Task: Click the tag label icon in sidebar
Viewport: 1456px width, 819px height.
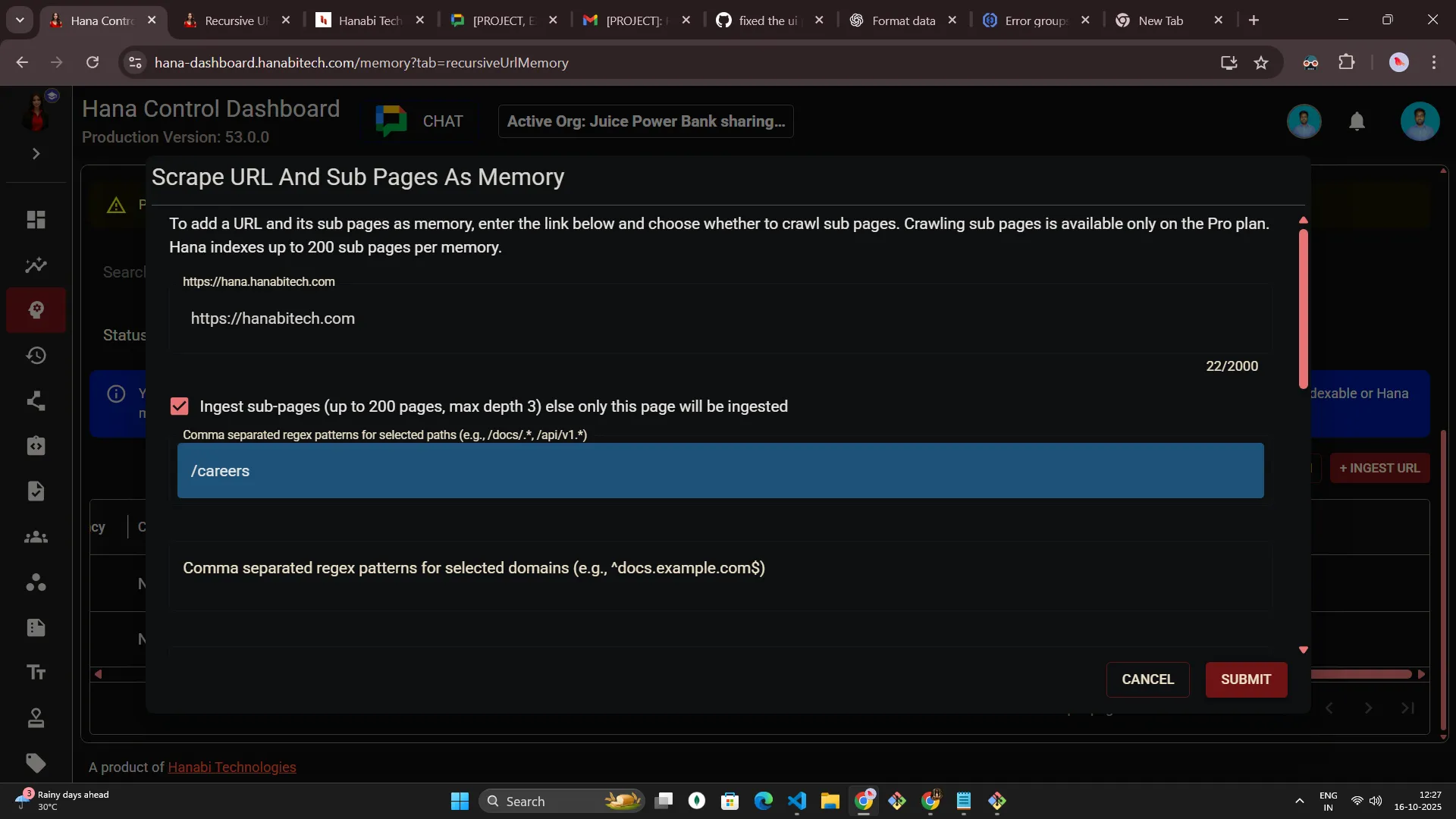Action: (36, 763)
